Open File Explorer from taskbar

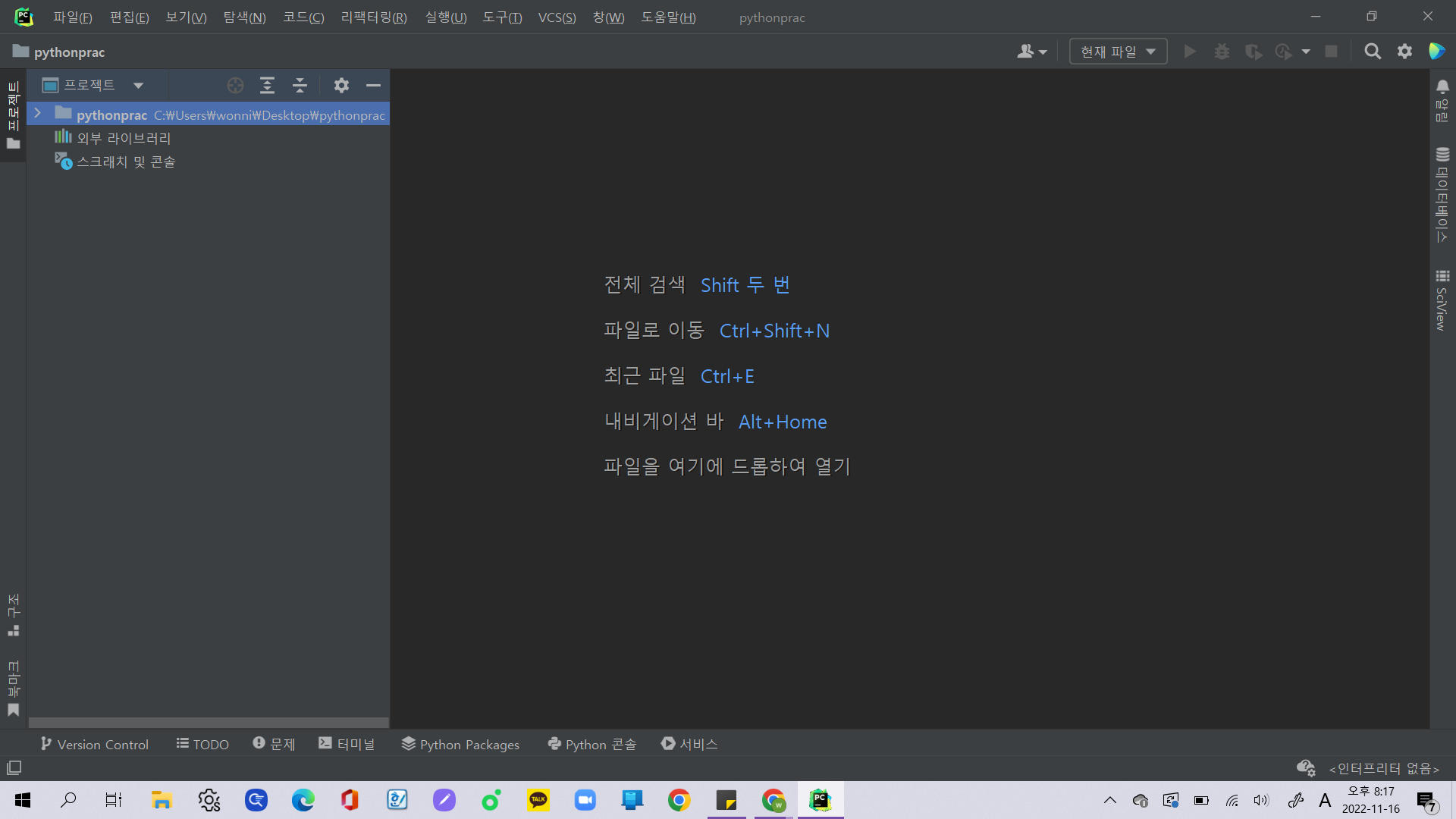click(162, 800)
